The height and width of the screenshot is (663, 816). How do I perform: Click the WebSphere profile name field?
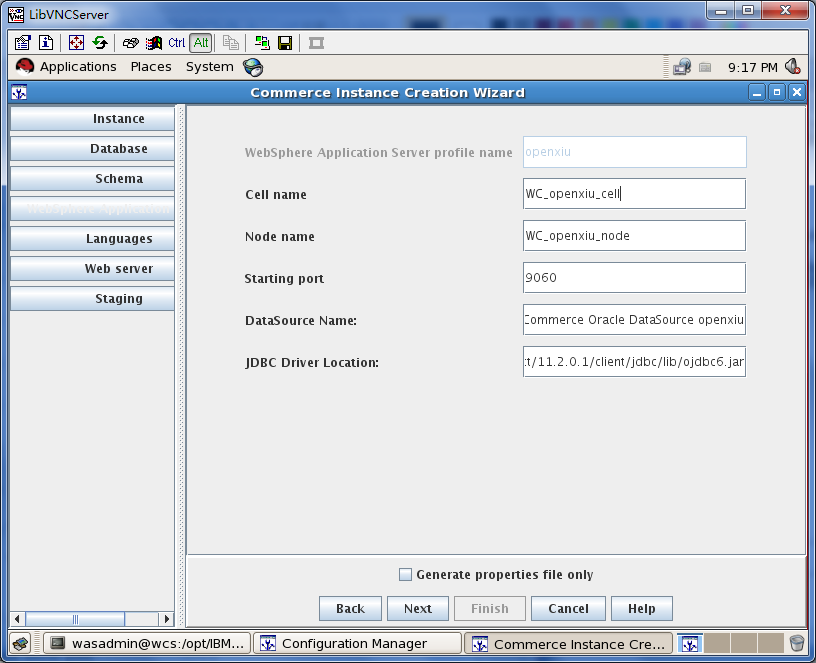click(634, 152)
